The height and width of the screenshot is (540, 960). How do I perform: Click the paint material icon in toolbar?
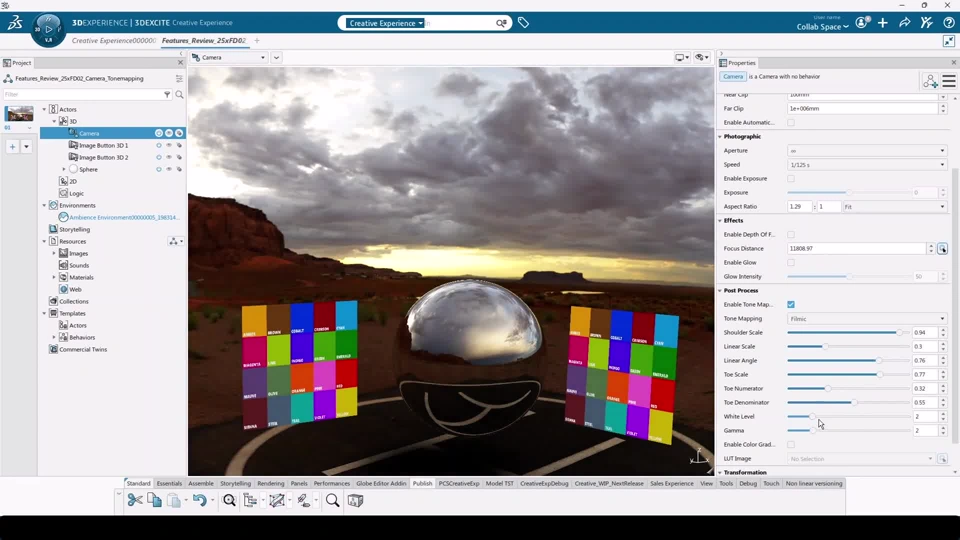coord(303,500)
